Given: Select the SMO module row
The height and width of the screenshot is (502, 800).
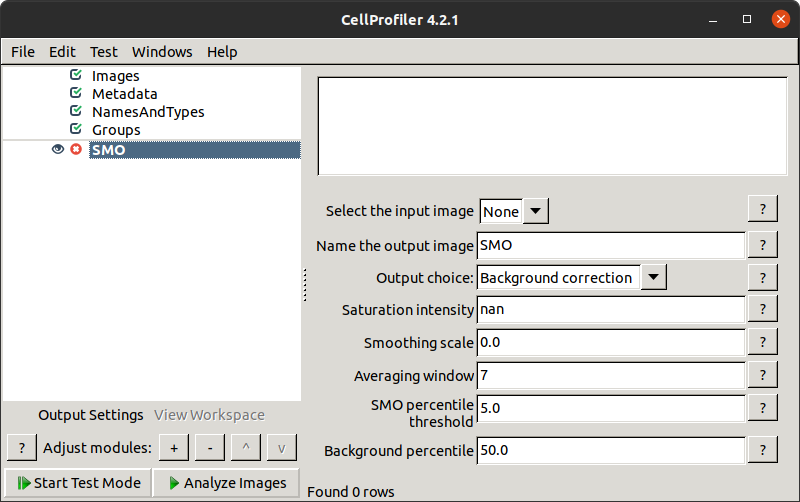Looking at the screenshot, I should (195, 150).
